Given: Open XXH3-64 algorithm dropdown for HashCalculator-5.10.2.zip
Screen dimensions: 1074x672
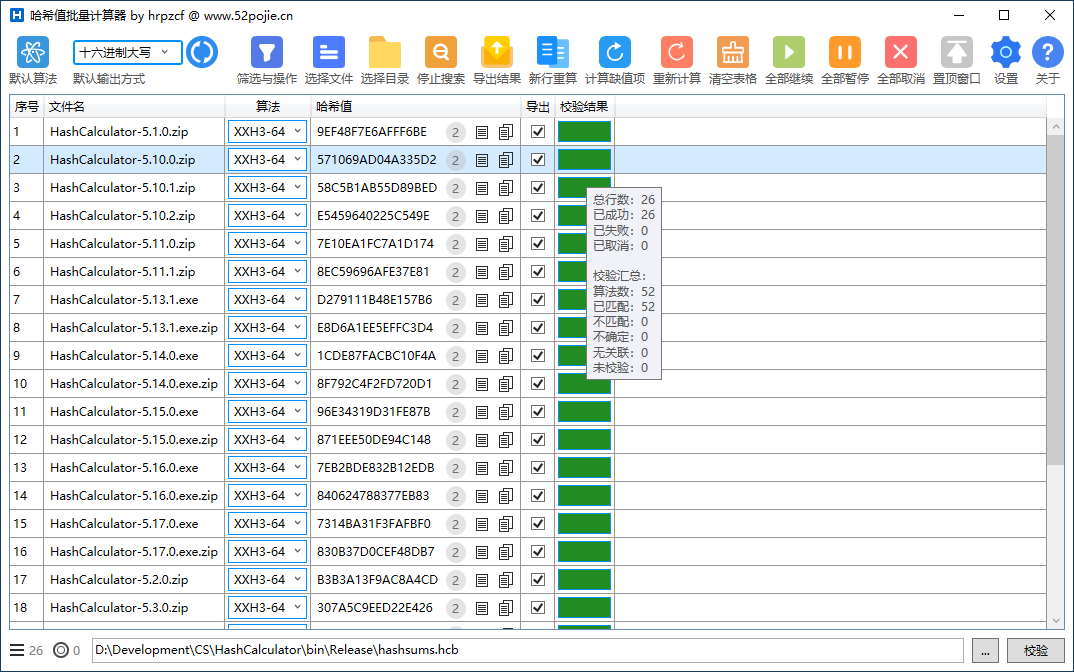Looking at the screenshot, I should pyautogui.click(x=267, y=216).
